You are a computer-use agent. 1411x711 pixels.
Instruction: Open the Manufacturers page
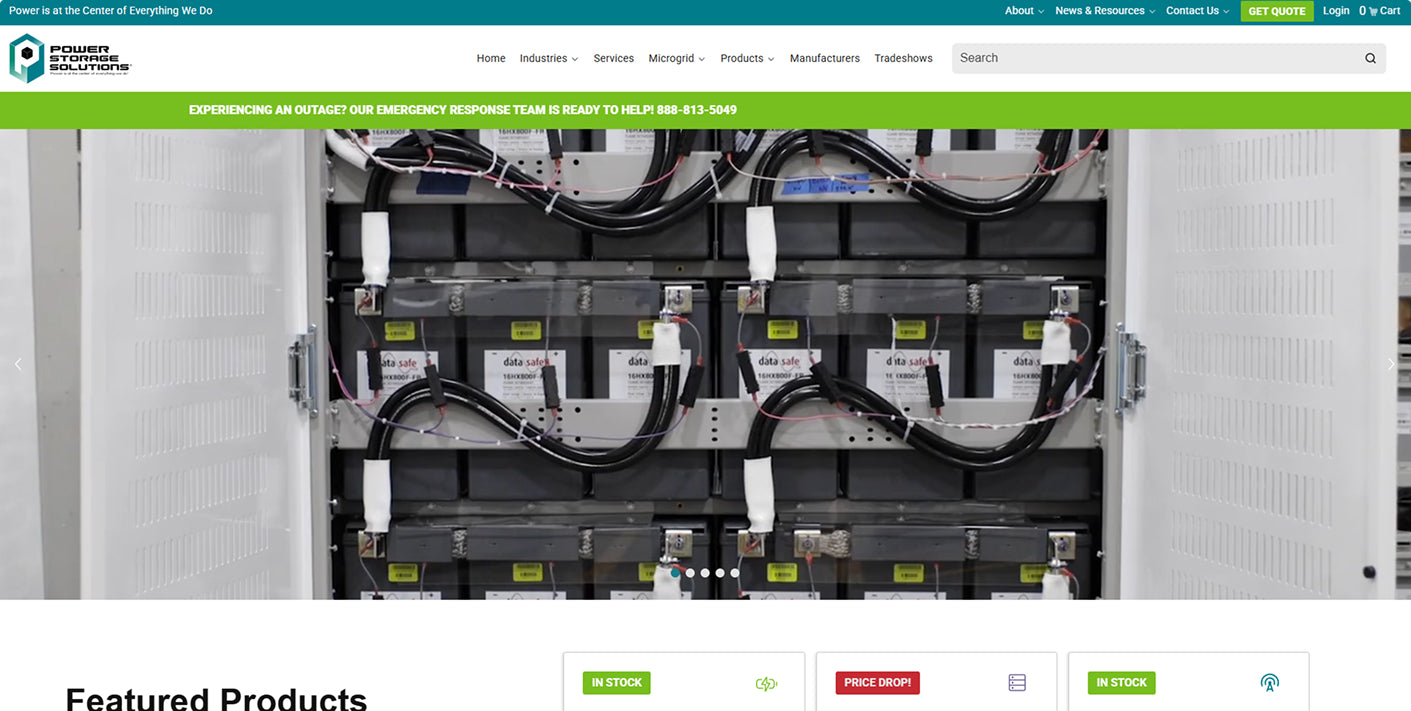click(824, 58)
